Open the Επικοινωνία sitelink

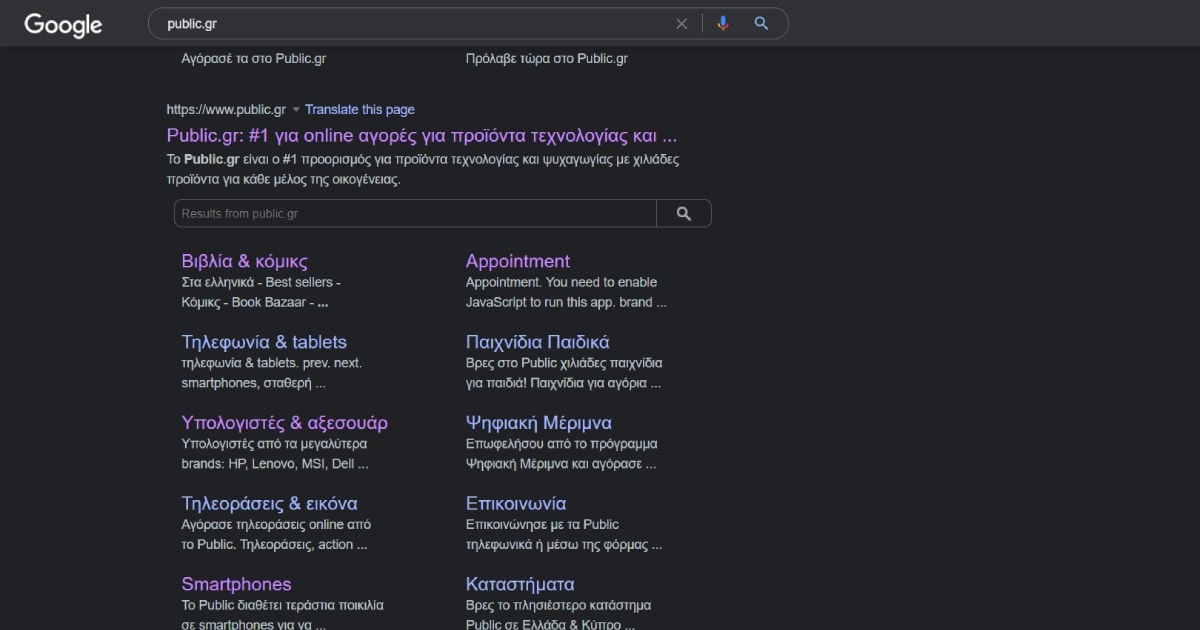pyautogui.click(x=517, y=503)
